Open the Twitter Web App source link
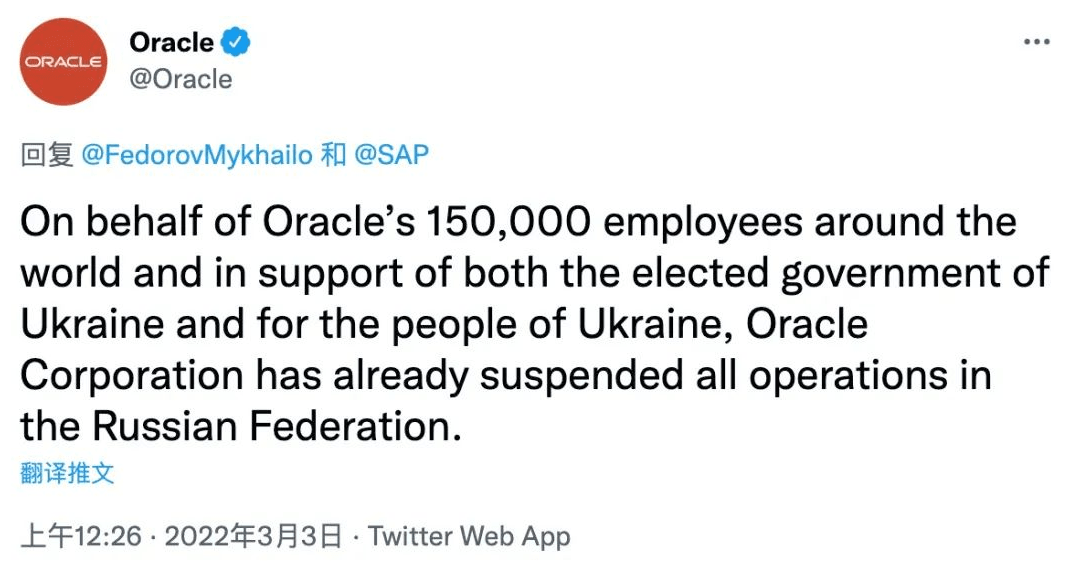 (469, 536)
